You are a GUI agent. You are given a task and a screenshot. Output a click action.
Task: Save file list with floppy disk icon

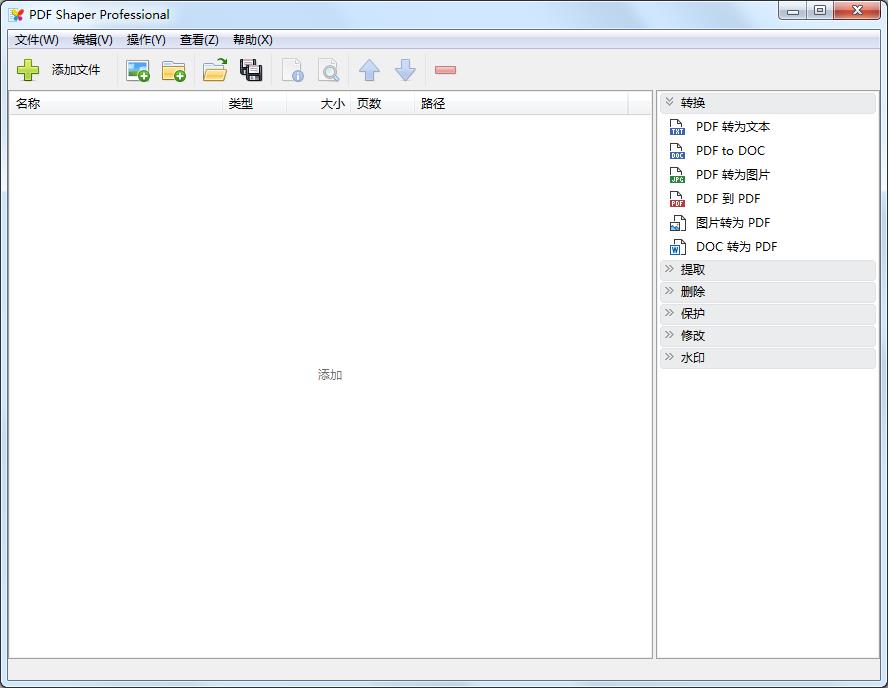[x=251, y=70]
